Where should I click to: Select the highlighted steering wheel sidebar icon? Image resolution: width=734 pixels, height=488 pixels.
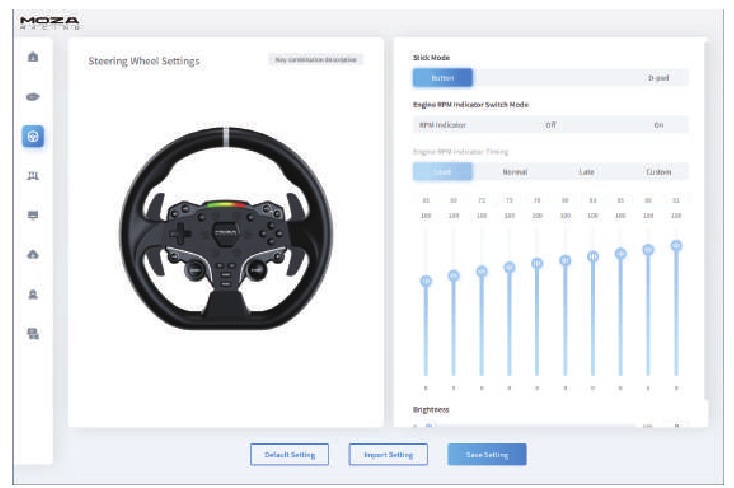click(33, 137)
